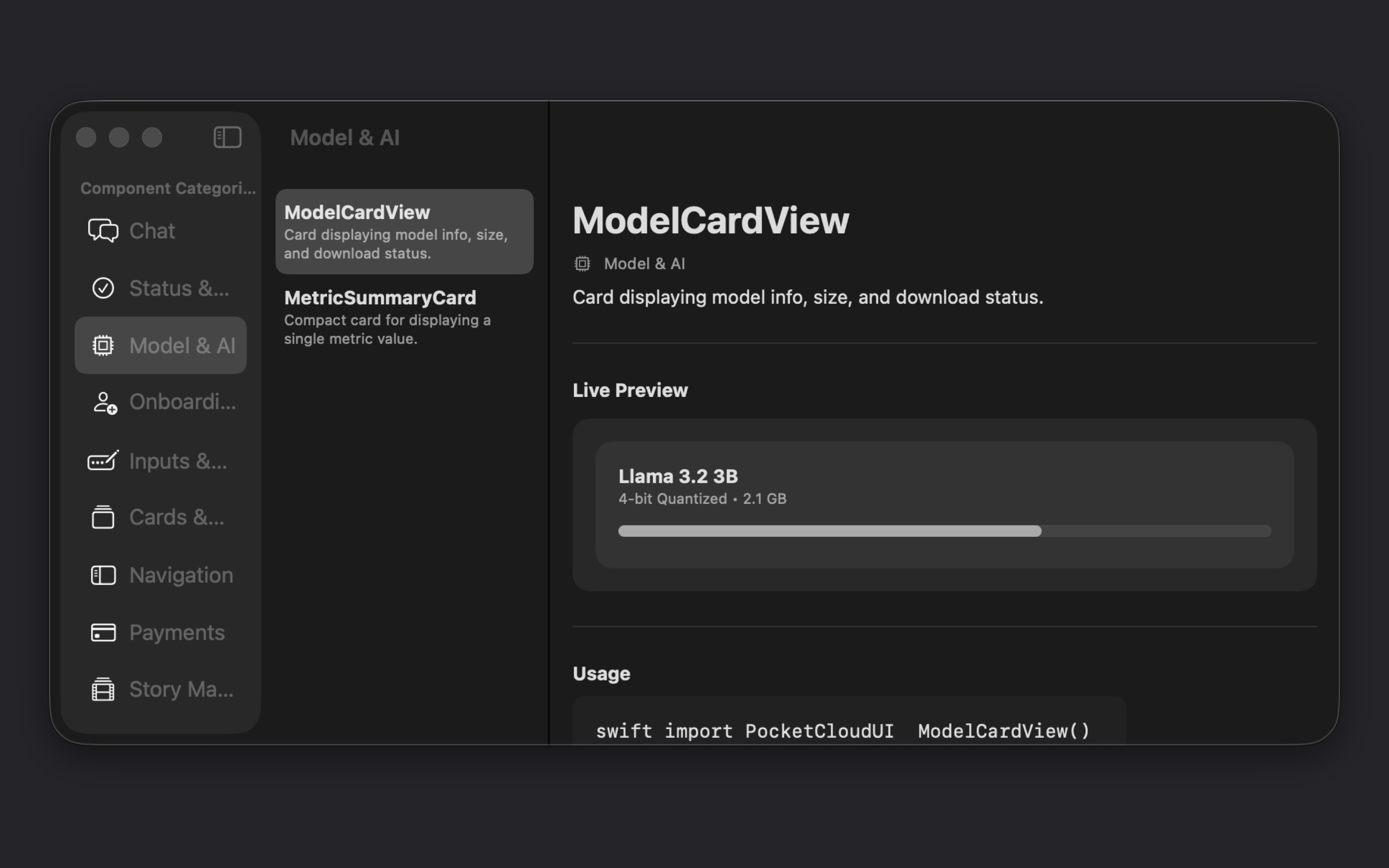Image resolution: width=1389 pixels, height=868 pixels.
Task: Click the Navigation sidebar-layout icon
Action: (x=103, y=575)
